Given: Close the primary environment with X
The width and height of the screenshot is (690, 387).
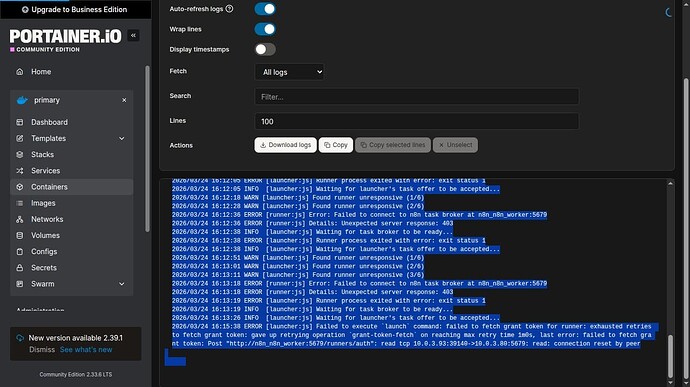Looking at the screenshot, I should [x=124, y=100].
